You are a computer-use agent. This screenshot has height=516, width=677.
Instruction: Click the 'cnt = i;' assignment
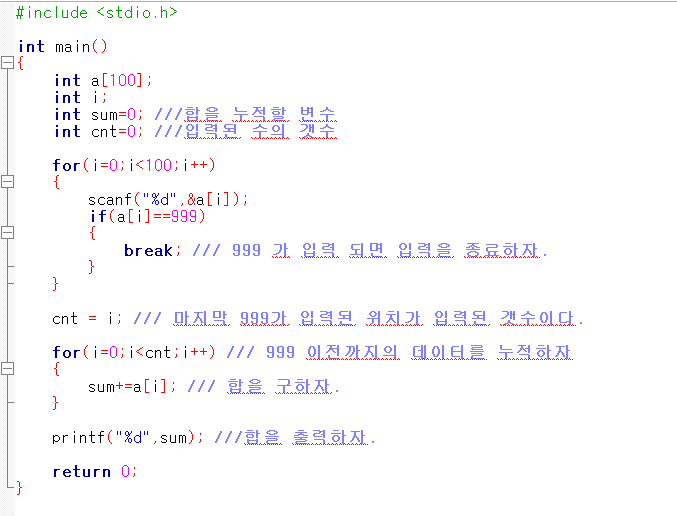tap(87, 319)
